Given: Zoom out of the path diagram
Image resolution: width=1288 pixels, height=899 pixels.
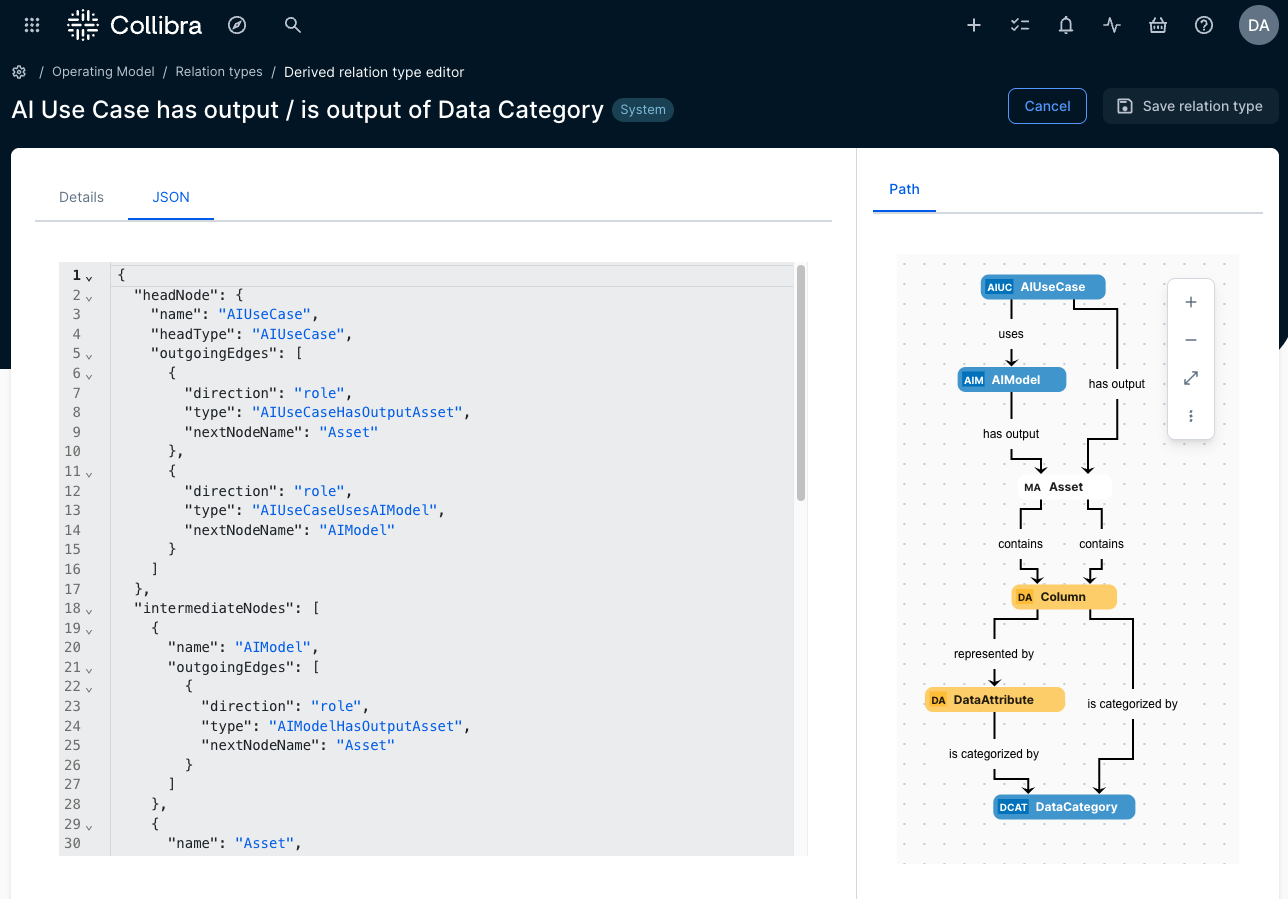Looking at the screenshot, I should coord(1191,340).
